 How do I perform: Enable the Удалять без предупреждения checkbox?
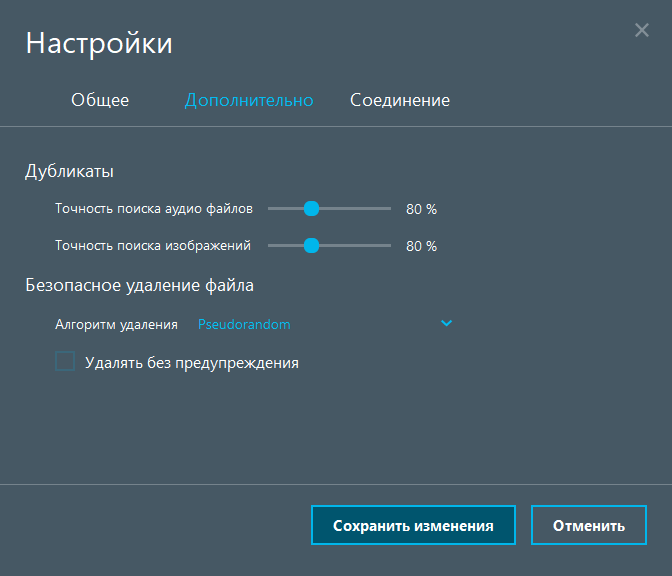65,361
